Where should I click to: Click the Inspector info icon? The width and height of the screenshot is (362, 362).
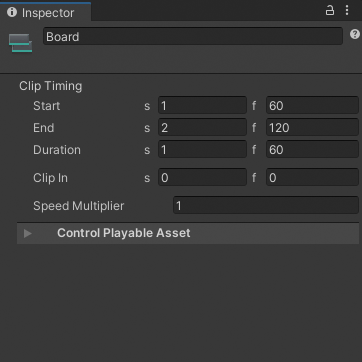tap(12, 12)
